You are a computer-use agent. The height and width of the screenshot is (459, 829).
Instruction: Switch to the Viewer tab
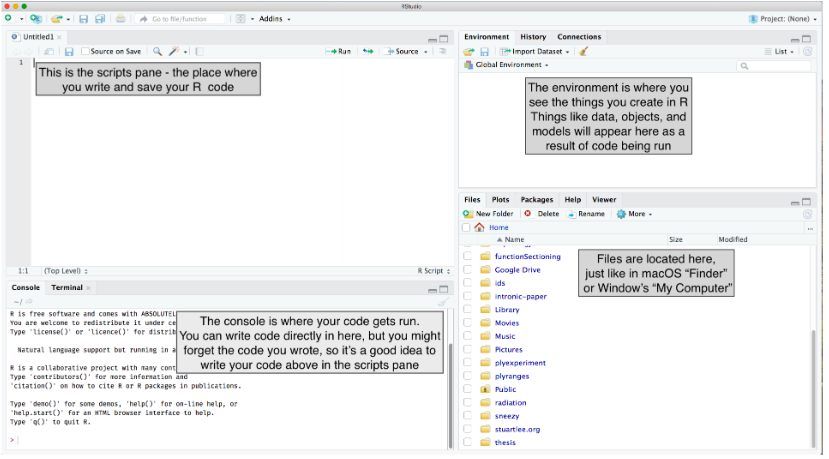coord(604,200)
